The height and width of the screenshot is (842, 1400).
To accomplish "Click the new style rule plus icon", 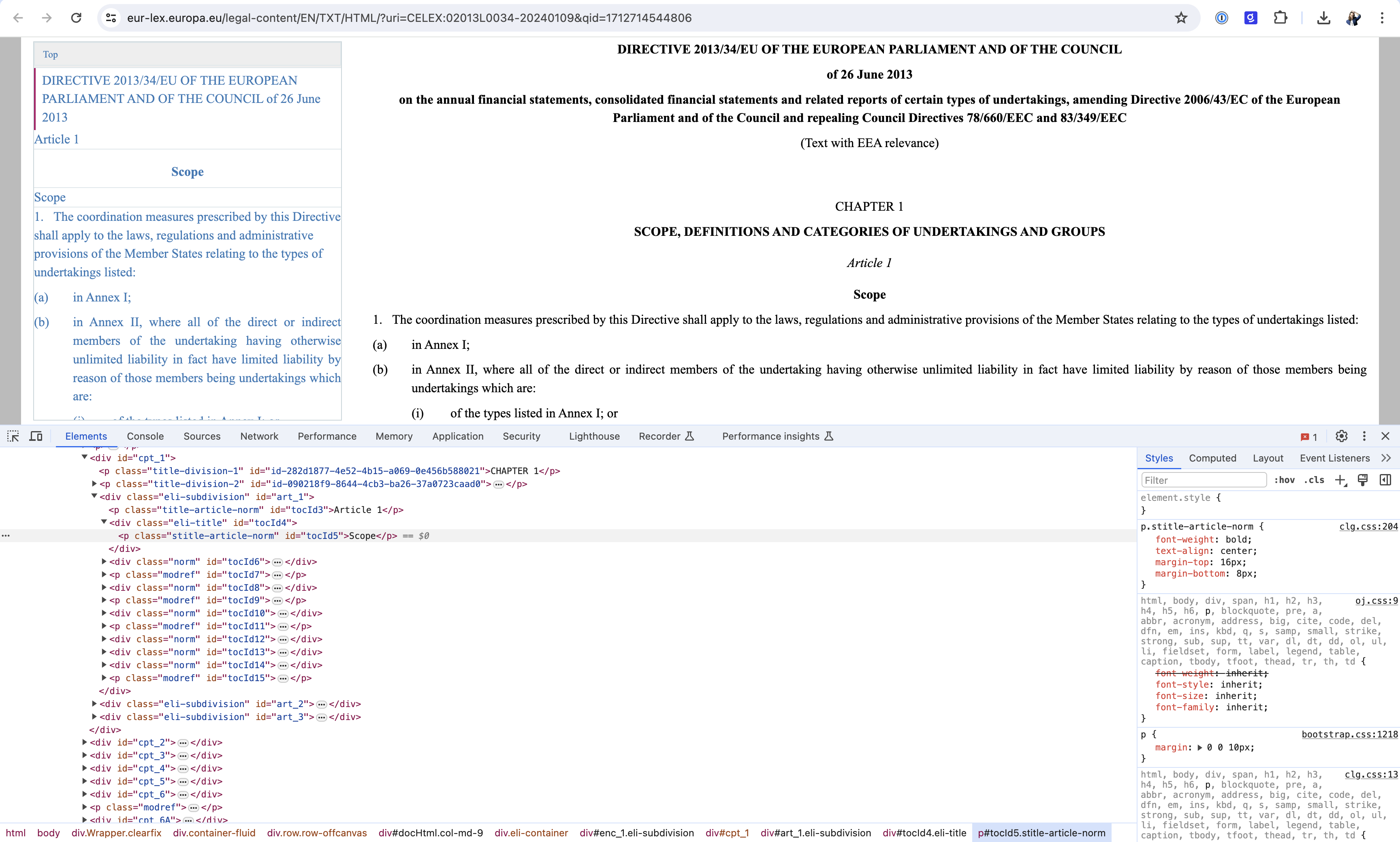I will coord(1340,480).
